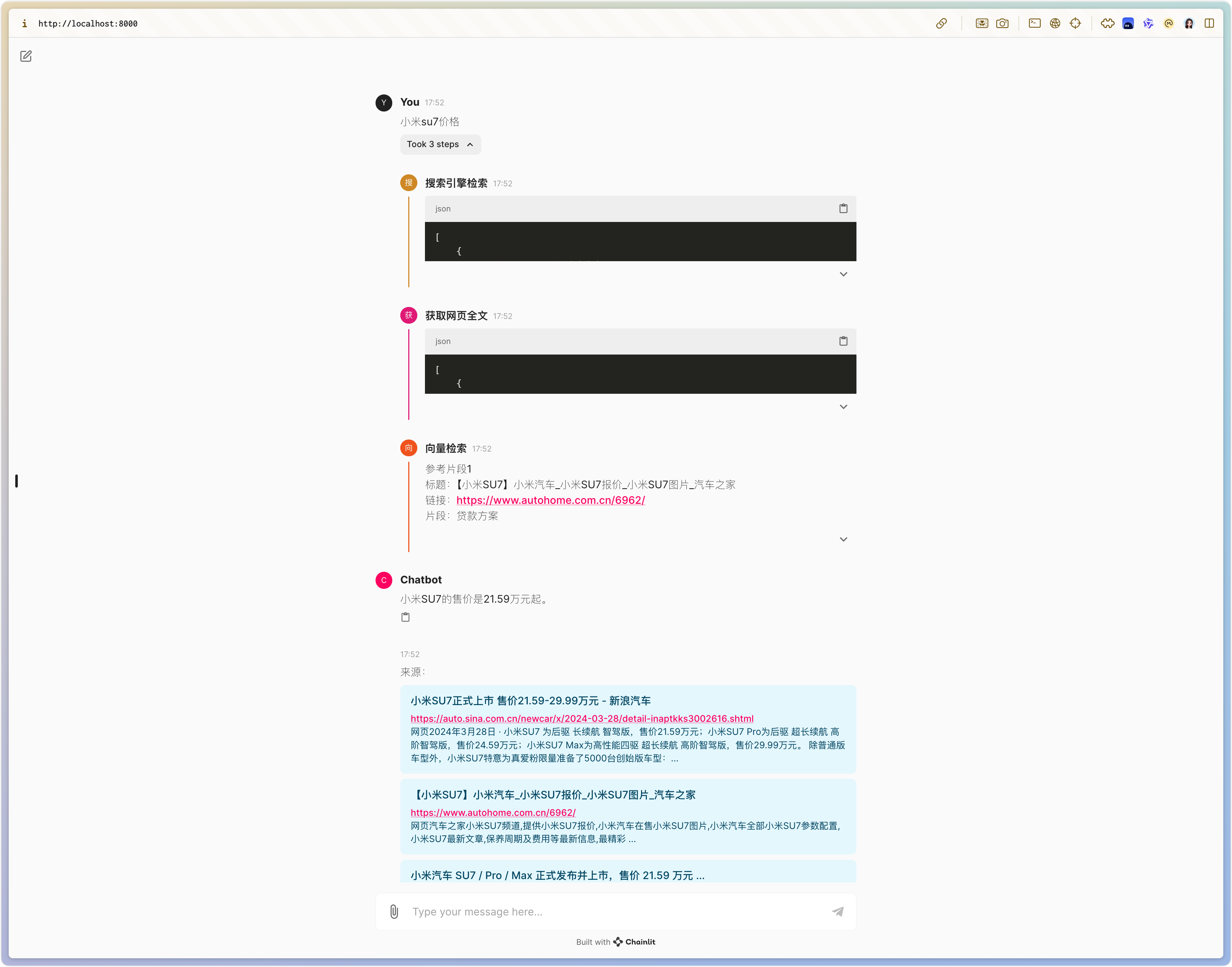Open the auto.sina.com.cn source link
Image resolution: width=1232 pixels, height=967 pixels.
[x=582, y=719]
